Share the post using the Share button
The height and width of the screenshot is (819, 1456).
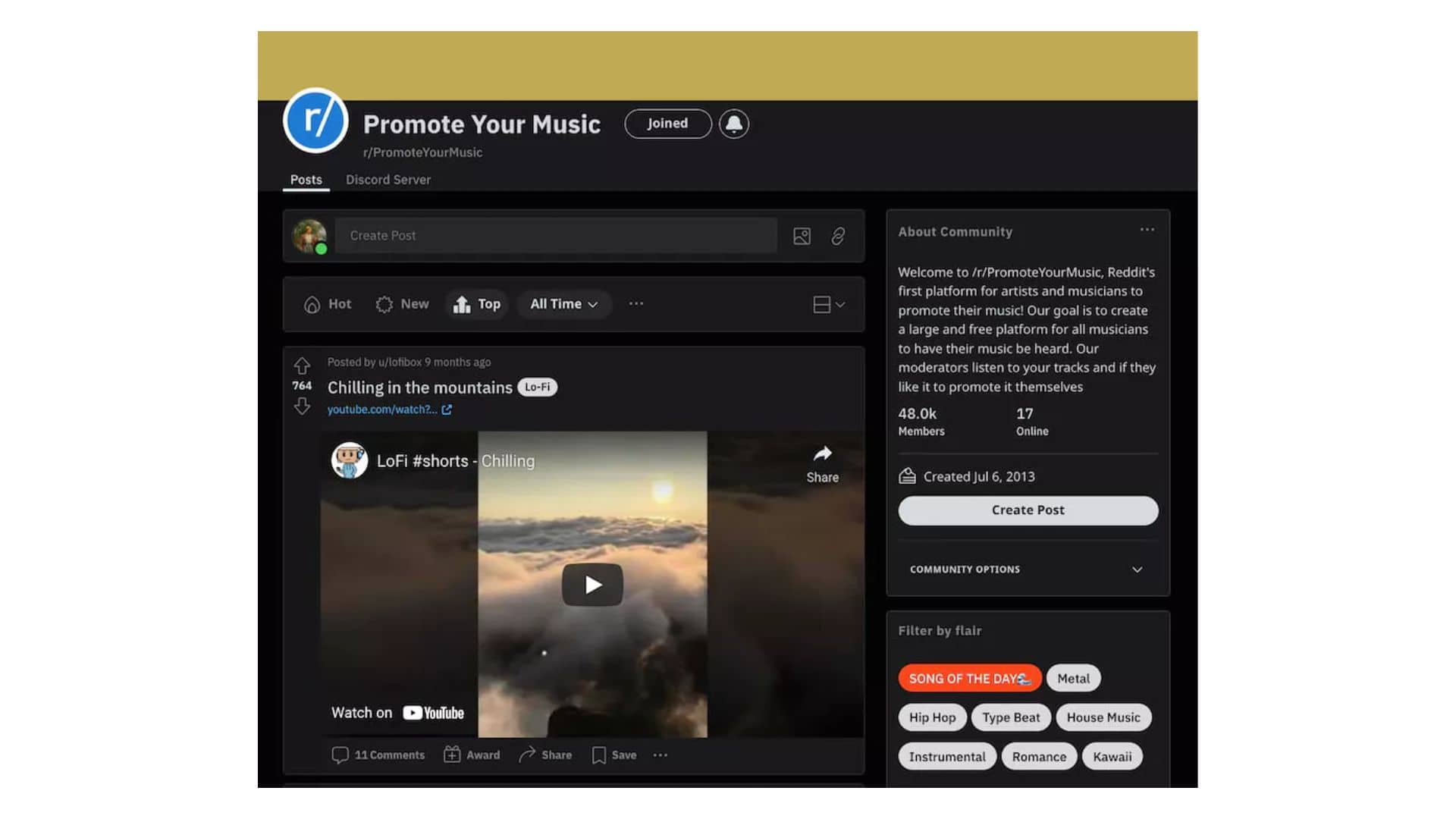(545, 755)
